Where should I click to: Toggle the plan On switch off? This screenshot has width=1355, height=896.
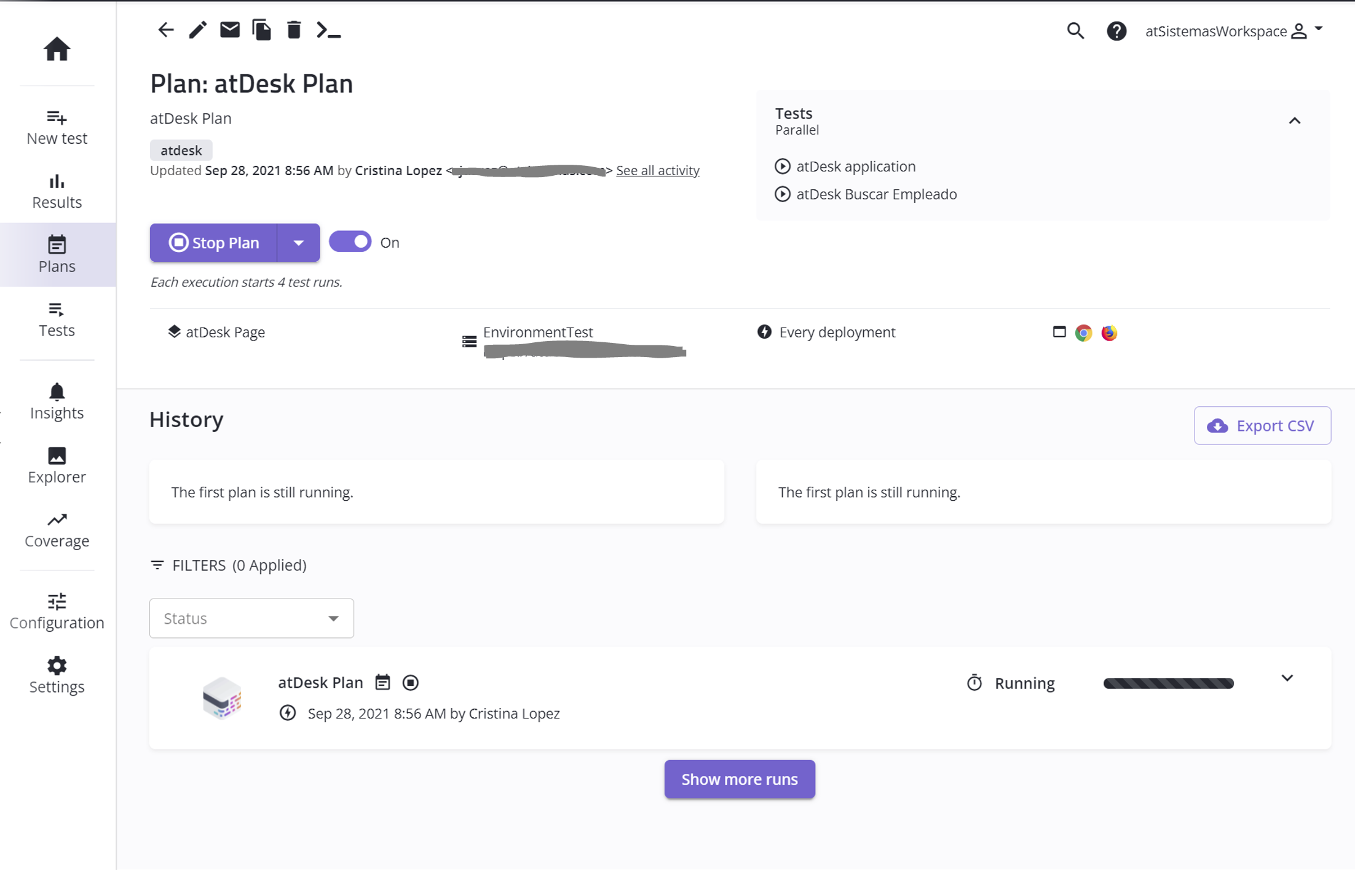350,242
